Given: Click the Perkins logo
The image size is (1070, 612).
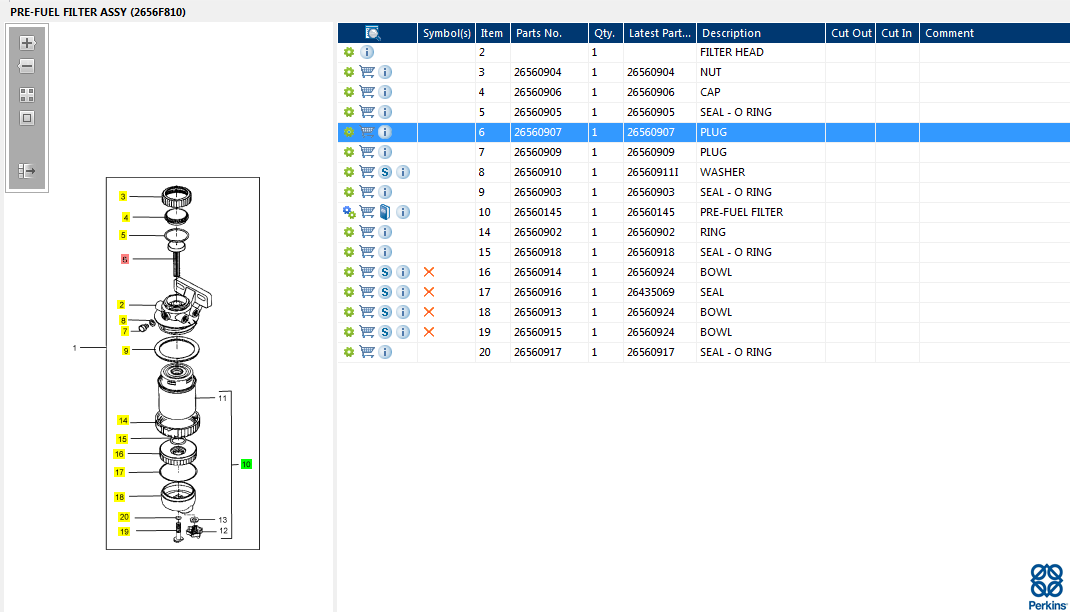Looking at the screenshot, I should pyautogui.click(x=1046, y=586).
